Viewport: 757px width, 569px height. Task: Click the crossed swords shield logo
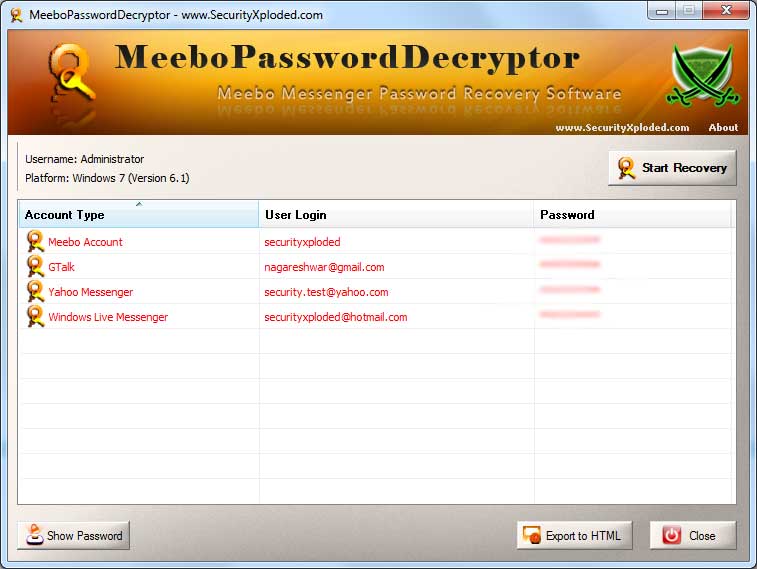coord(704,77)
